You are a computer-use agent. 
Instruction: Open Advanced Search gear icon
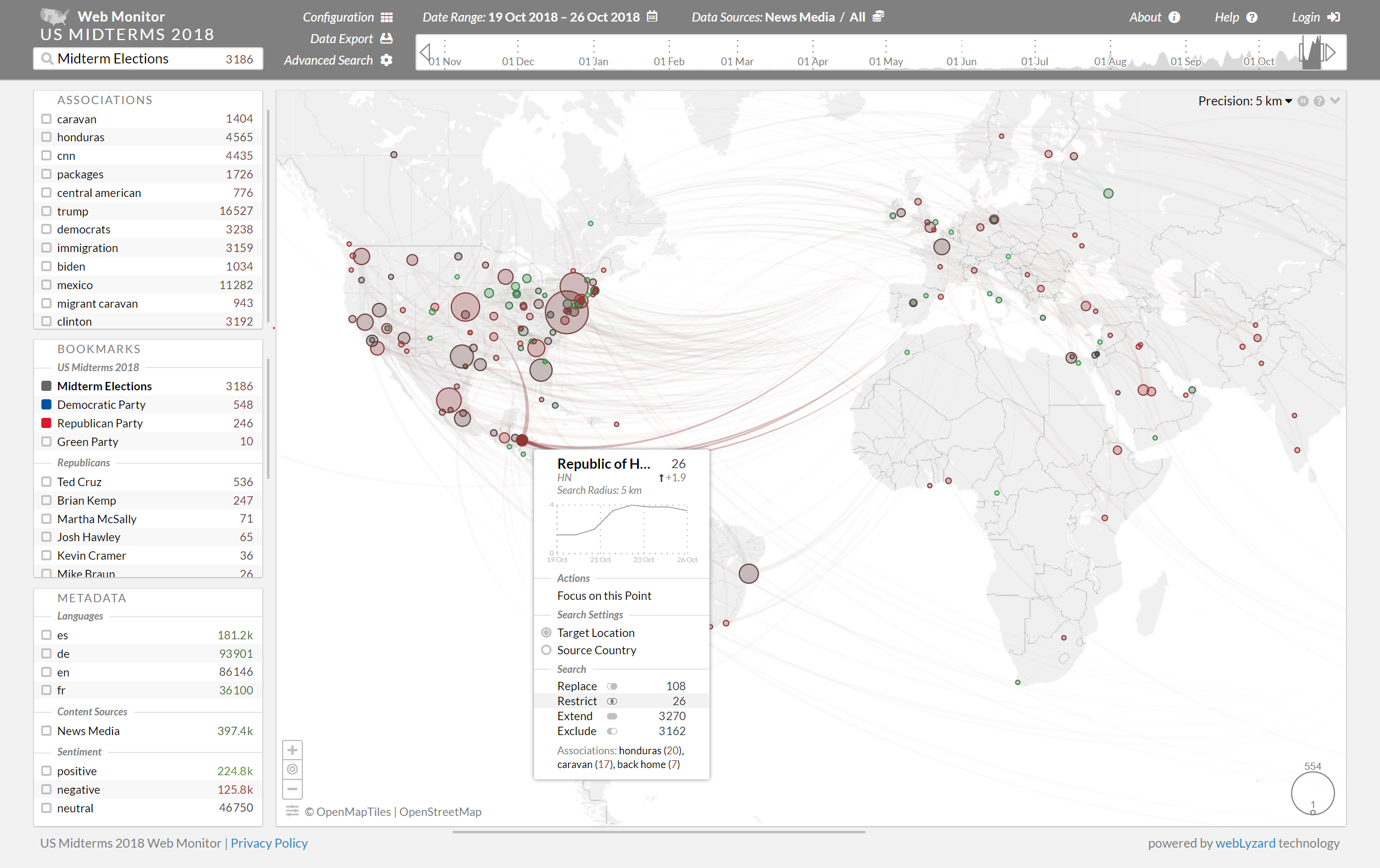[387, 60]
